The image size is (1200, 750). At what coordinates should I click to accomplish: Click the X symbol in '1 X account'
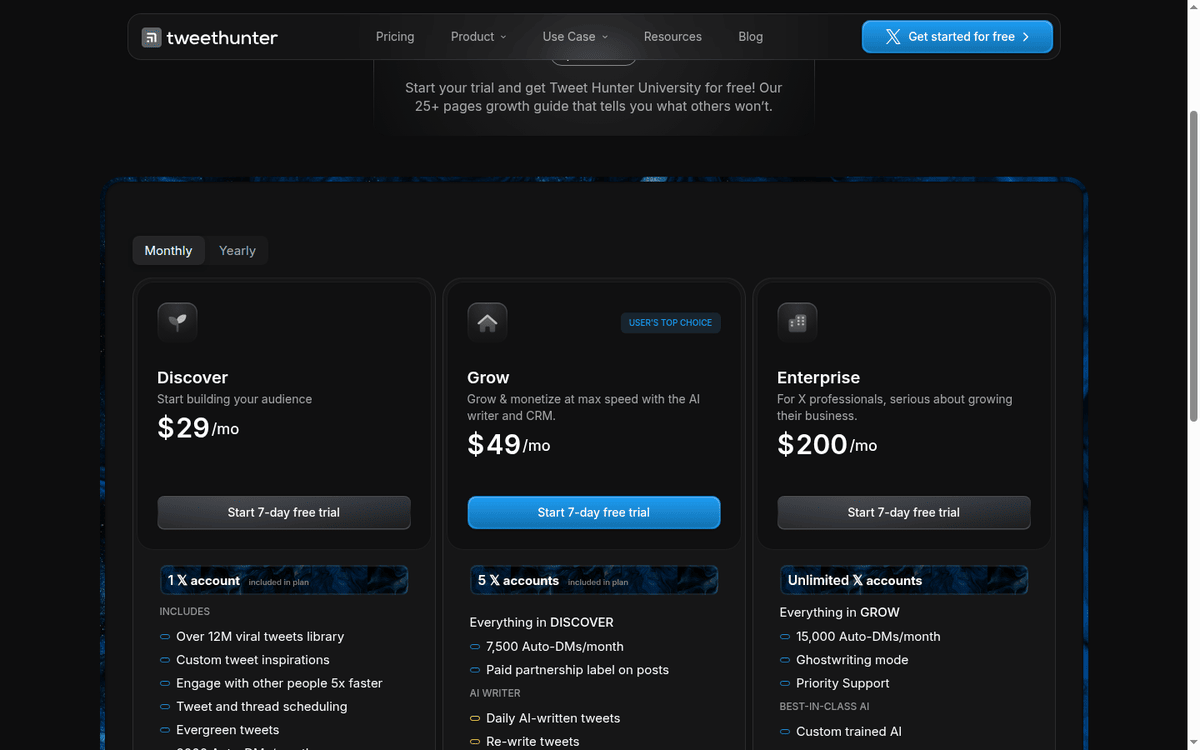[182, 581]
